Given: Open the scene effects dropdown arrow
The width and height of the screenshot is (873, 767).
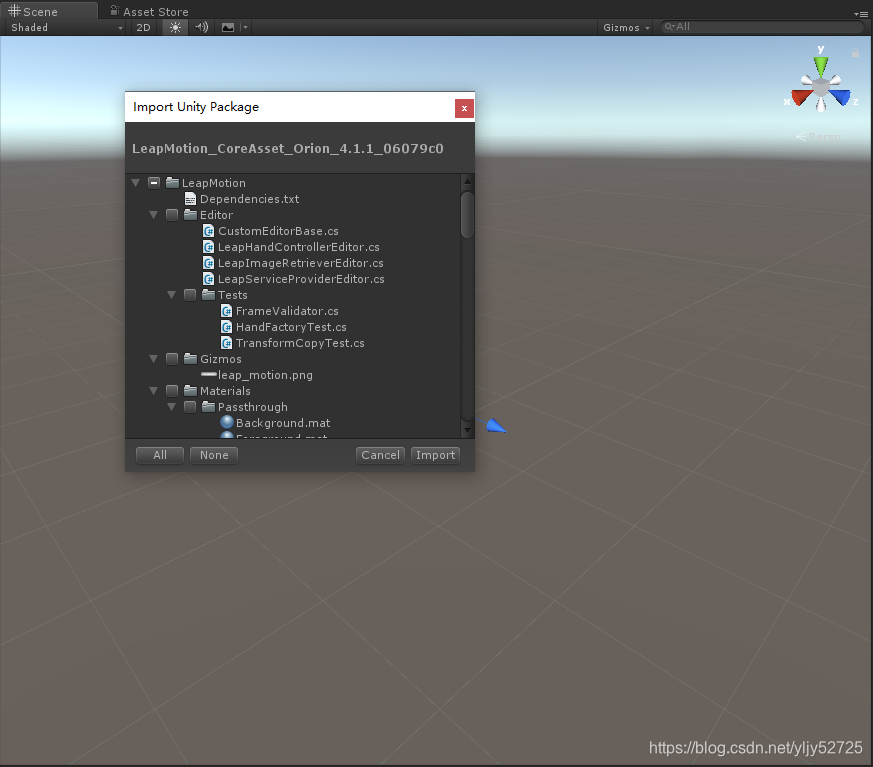Looking at the screenshot, I should coord(245,27).
